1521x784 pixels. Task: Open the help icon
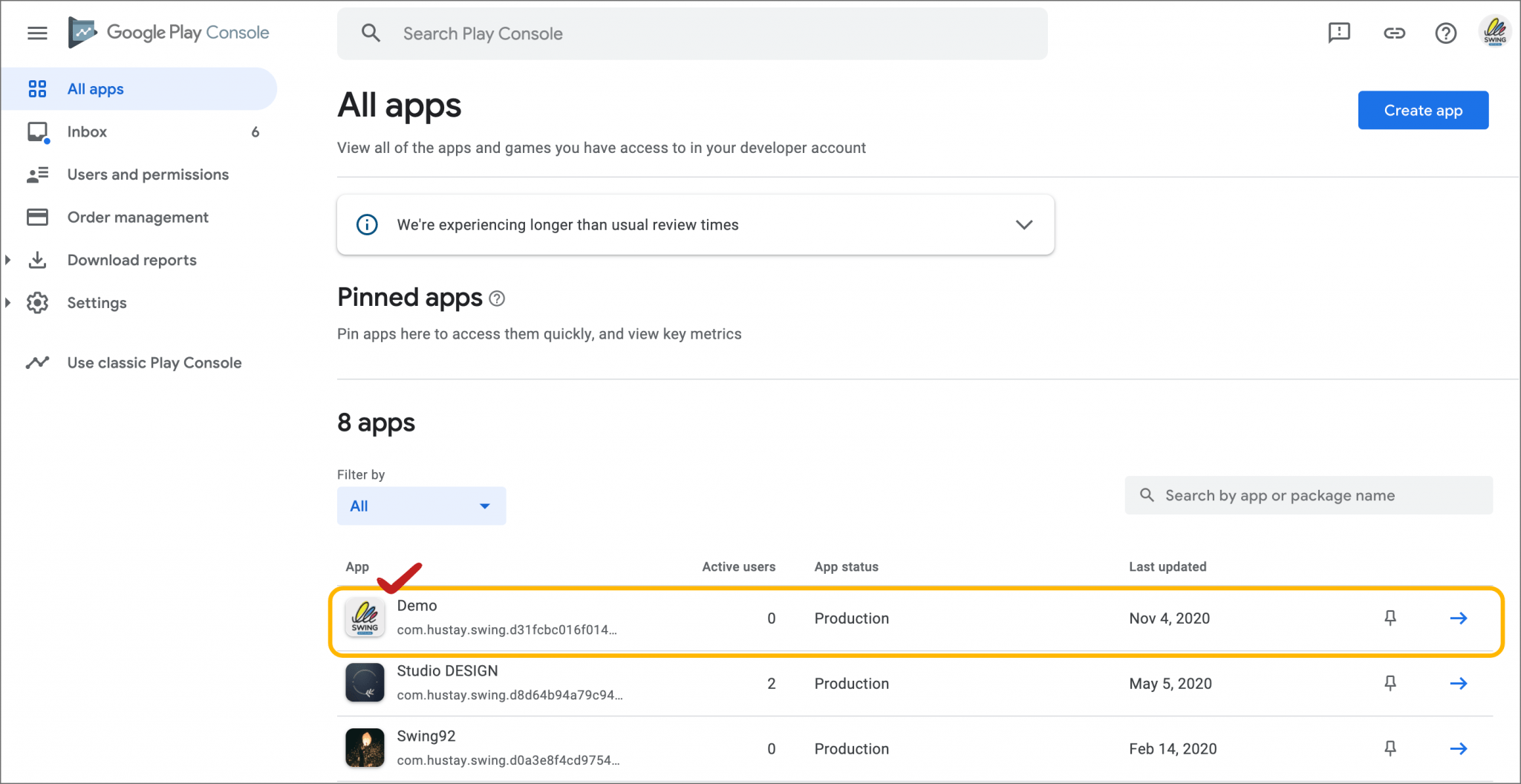tap(1445, 33)
